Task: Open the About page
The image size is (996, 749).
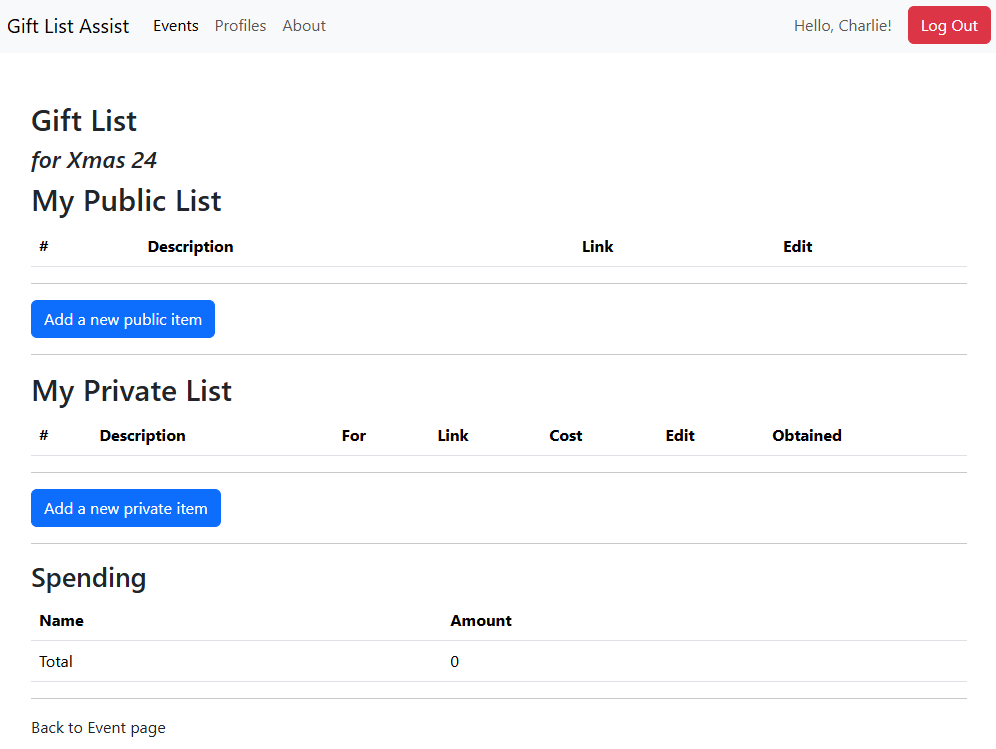Action: click(x=304, y=26)
